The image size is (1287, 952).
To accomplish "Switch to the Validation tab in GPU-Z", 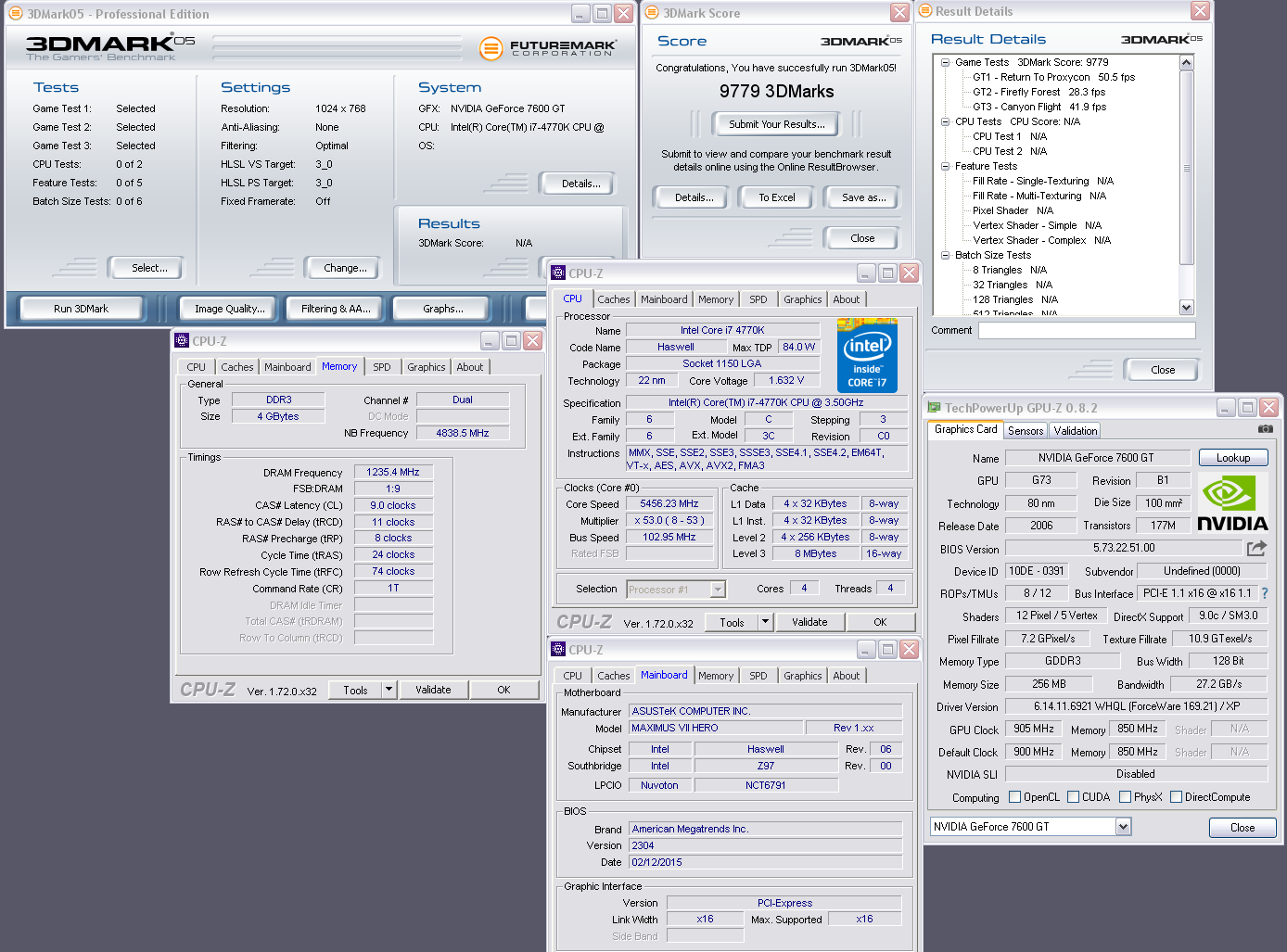I will (x=1075, y=431).
